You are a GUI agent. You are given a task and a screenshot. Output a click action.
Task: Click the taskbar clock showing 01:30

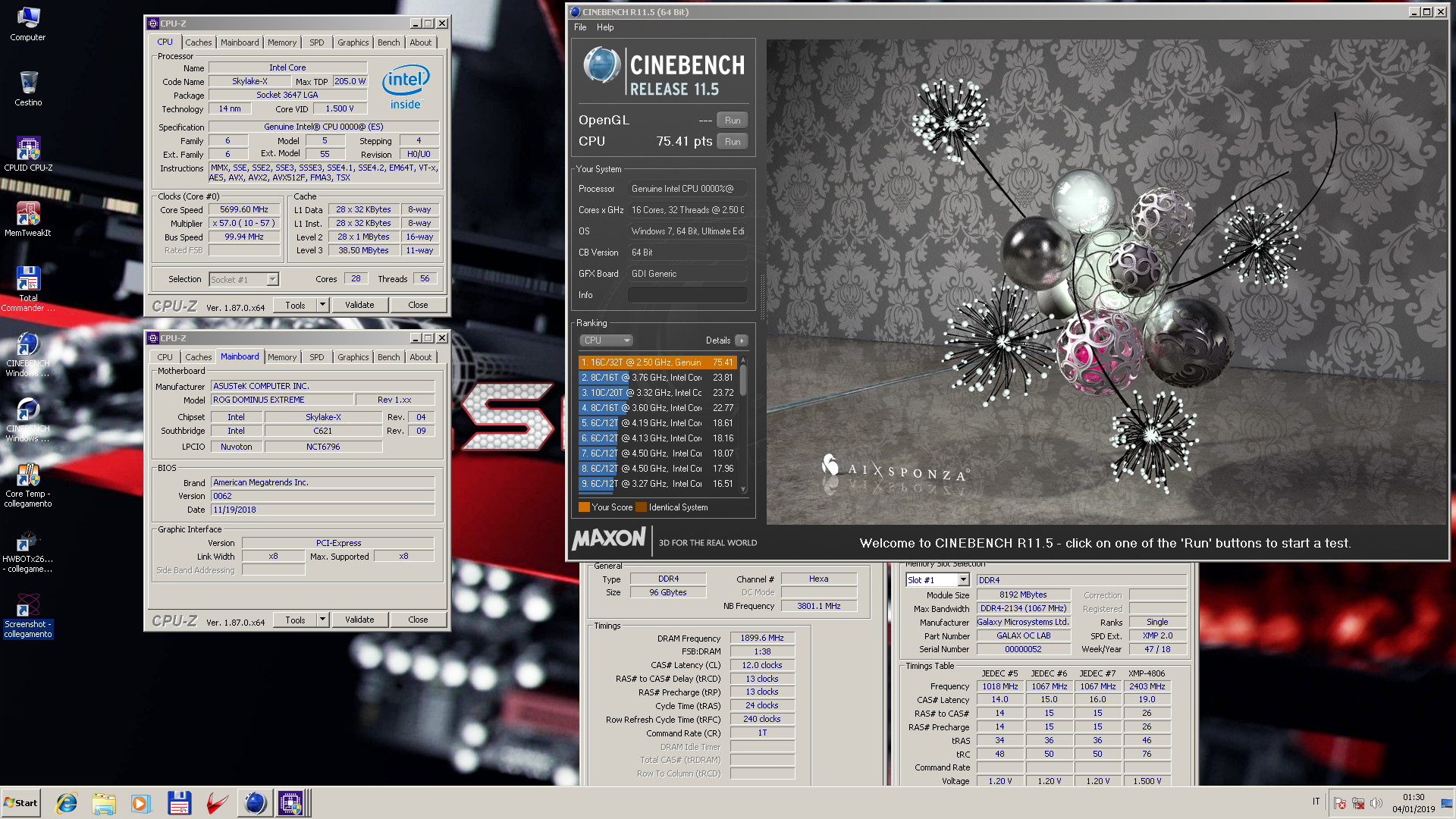(x=1414, y=803)
